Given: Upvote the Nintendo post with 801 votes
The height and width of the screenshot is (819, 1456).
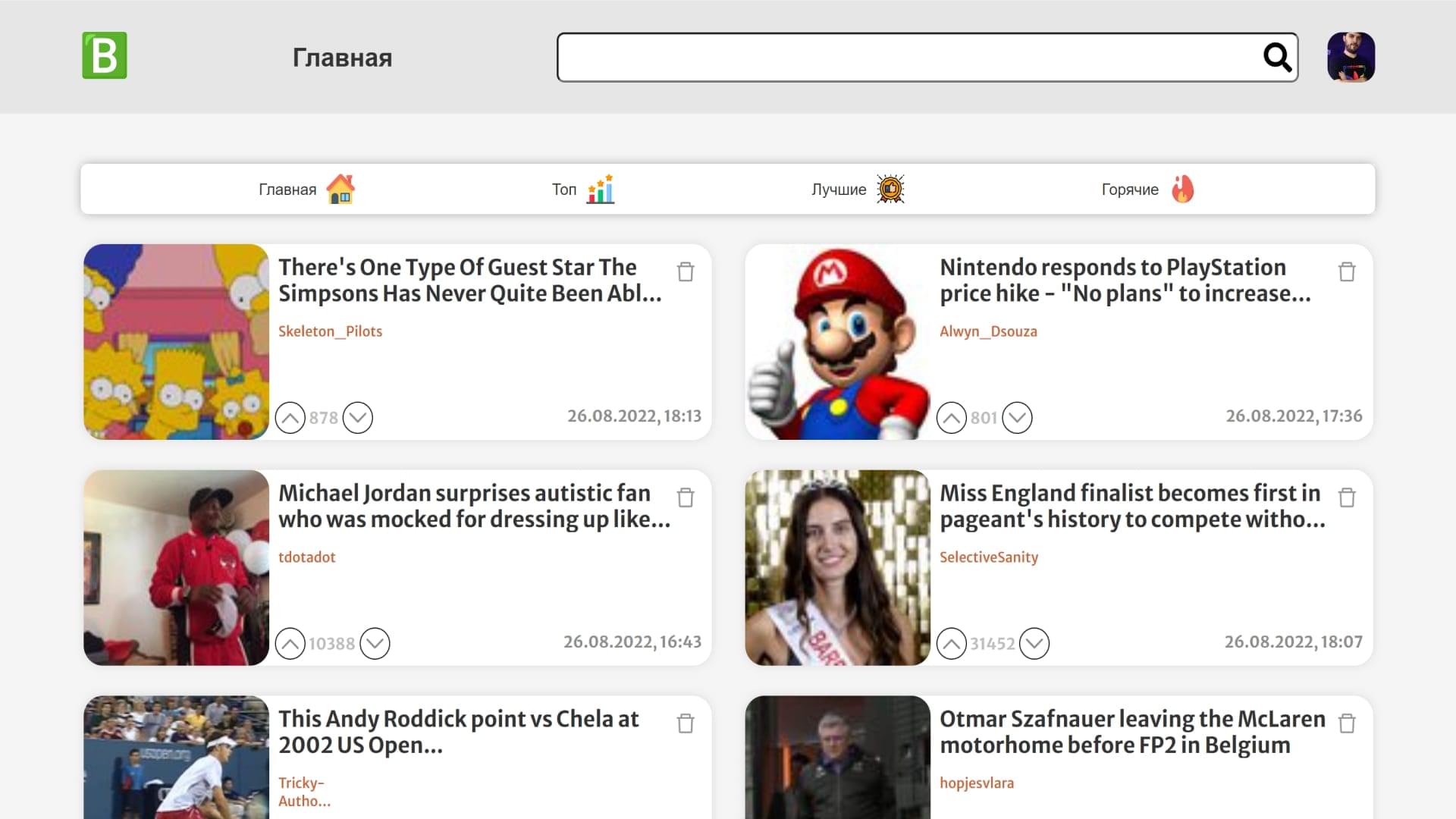Looking at the screenshot, I should pyautogui.click(x=951, y=418).
